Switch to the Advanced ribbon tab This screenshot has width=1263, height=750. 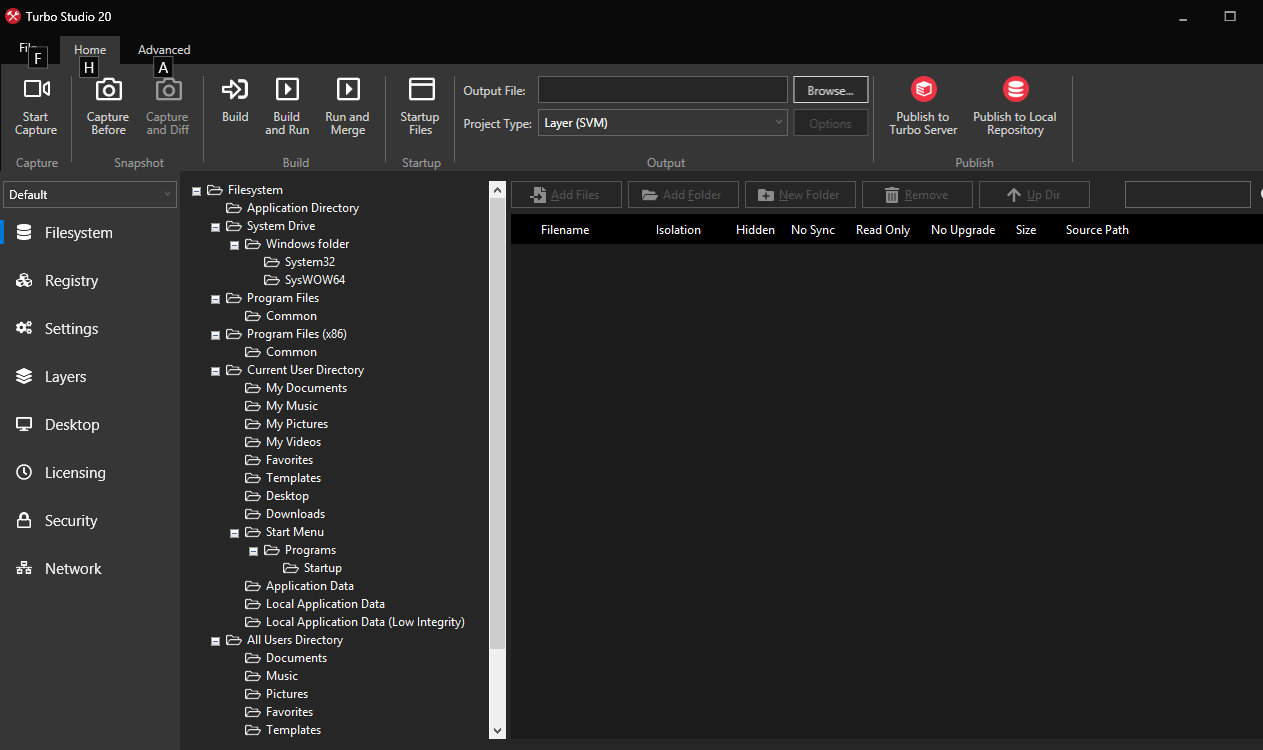tap(164, 50)
